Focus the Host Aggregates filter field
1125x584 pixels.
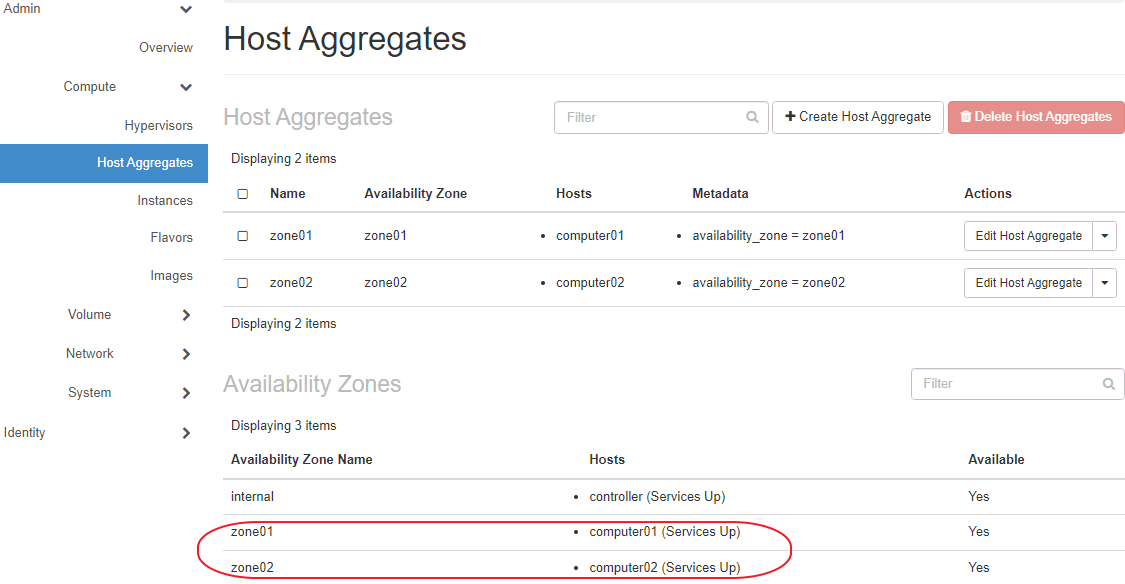coord(652,117)
